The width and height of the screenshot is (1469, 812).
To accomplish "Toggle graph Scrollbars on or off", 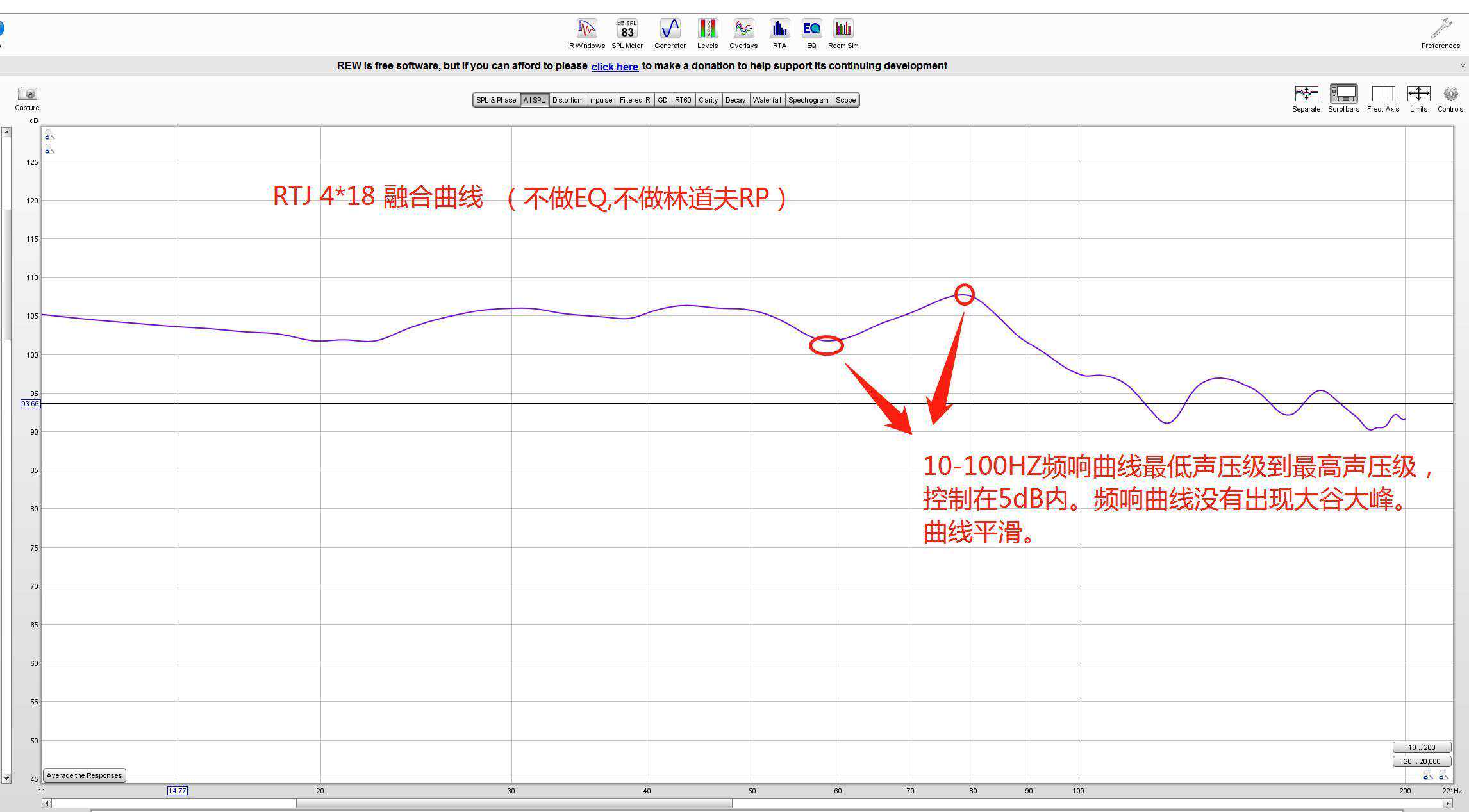I will 1343,94.
